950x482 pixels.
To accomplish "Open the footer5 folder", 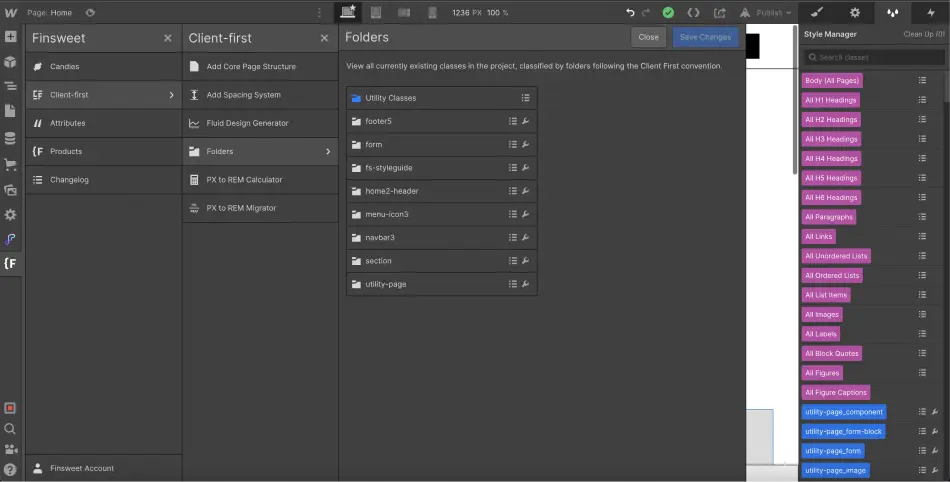I will click(442, 121).
